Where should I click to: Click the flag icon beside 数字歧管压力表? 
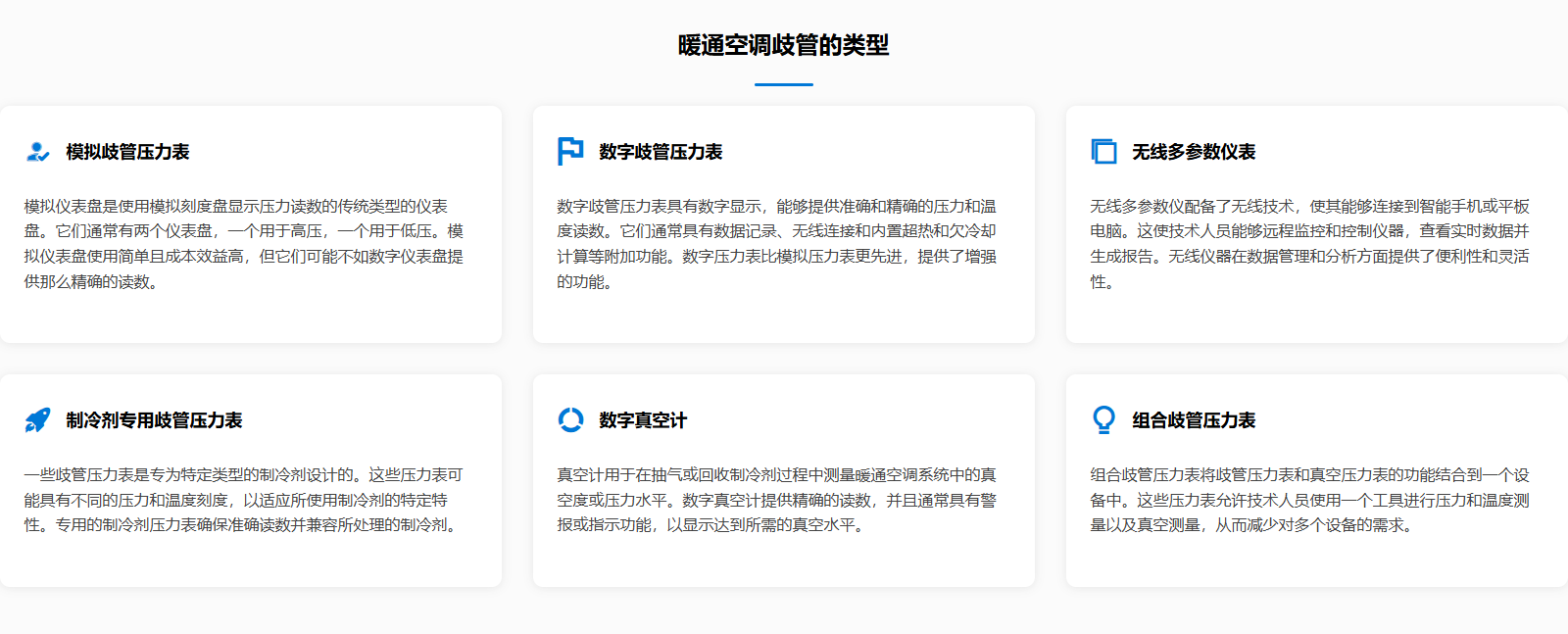pyautogui.click(x=570, y=152)
